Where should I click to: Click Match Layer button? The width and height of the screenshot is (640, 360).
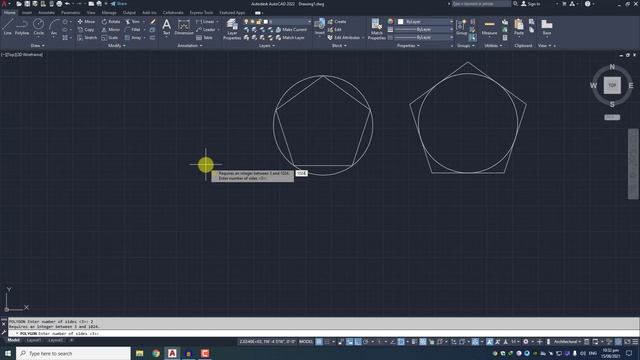pyautogui.click(x=290, y=38)
